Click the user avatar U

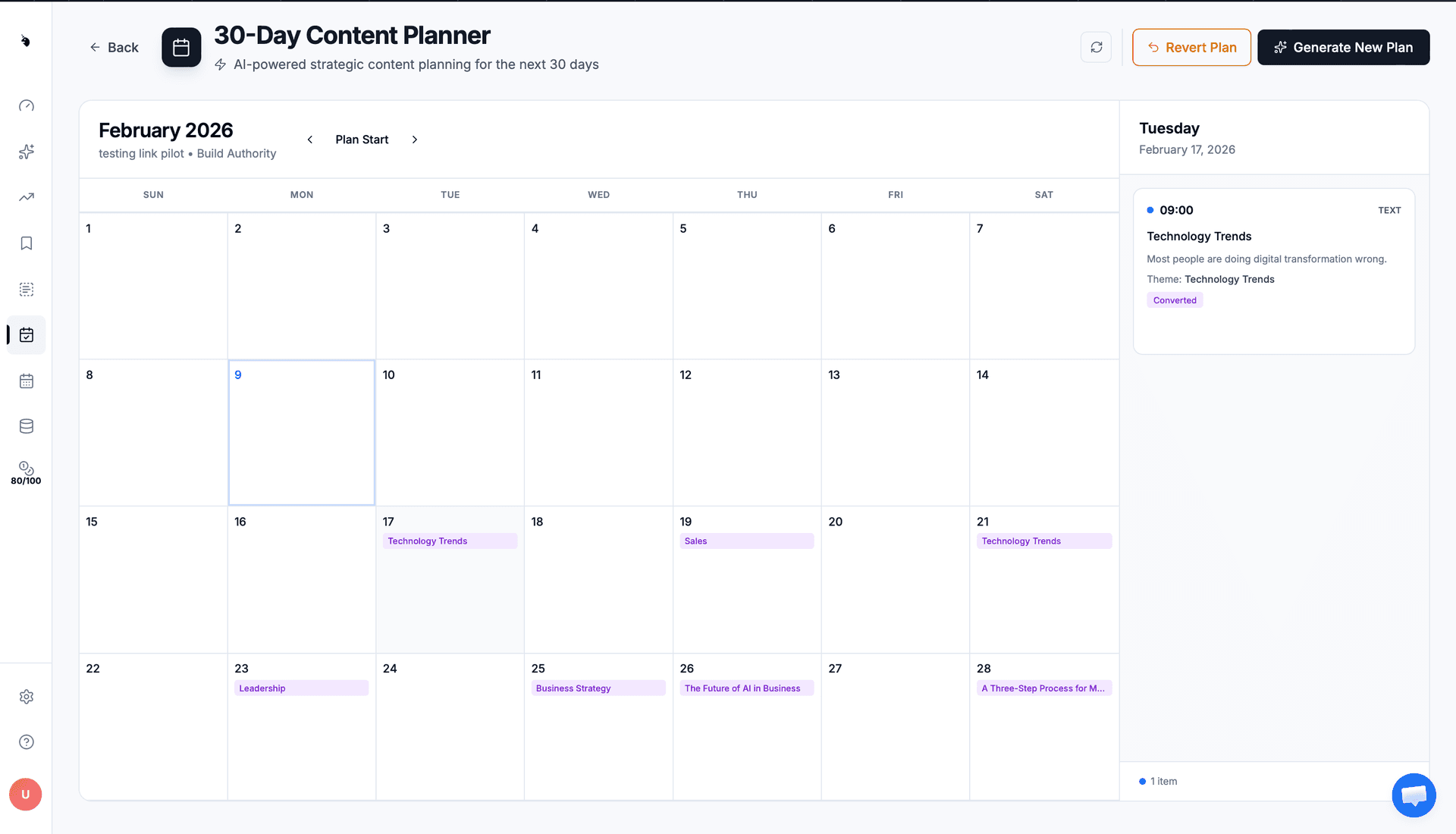(26, 795)
